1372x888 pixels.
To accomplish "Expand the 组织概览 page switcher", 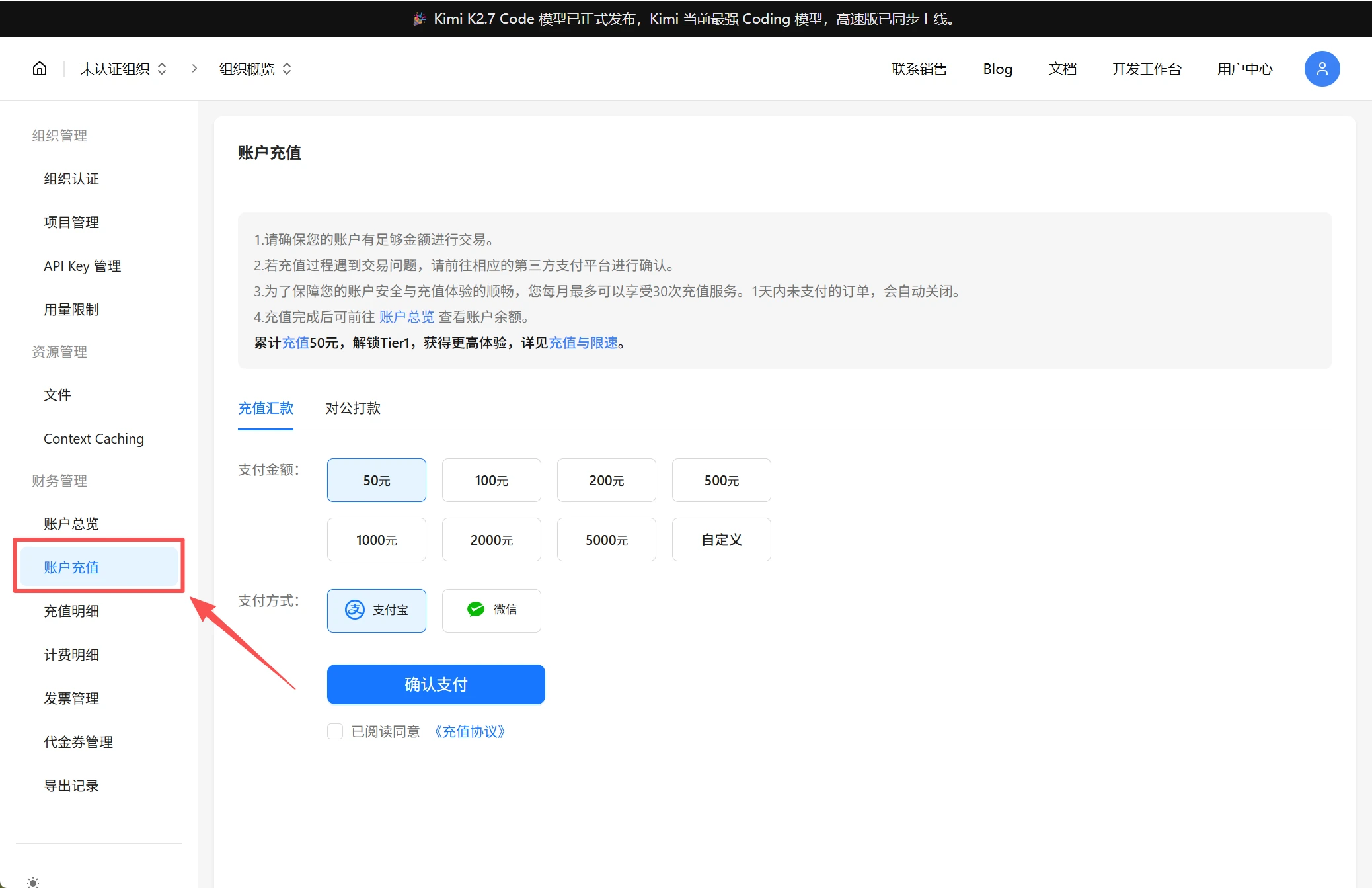I will (x=255, y=69).
